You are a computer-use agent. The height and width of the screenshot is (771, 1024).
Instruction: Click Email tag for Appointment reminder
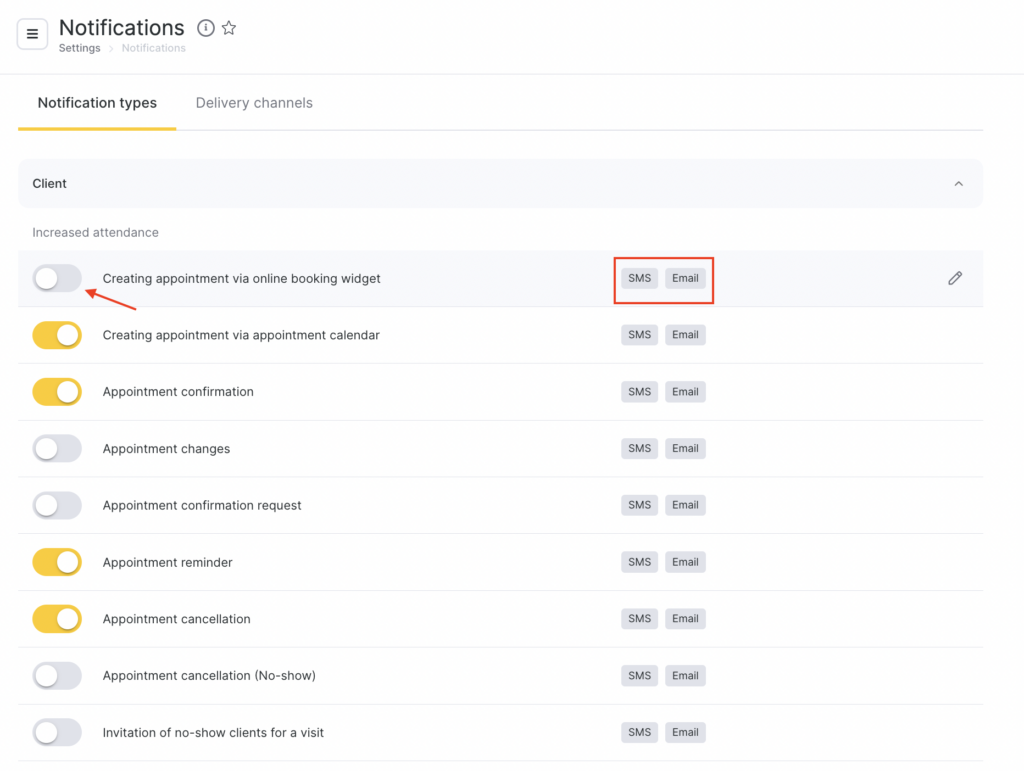[x=685, y=562]
